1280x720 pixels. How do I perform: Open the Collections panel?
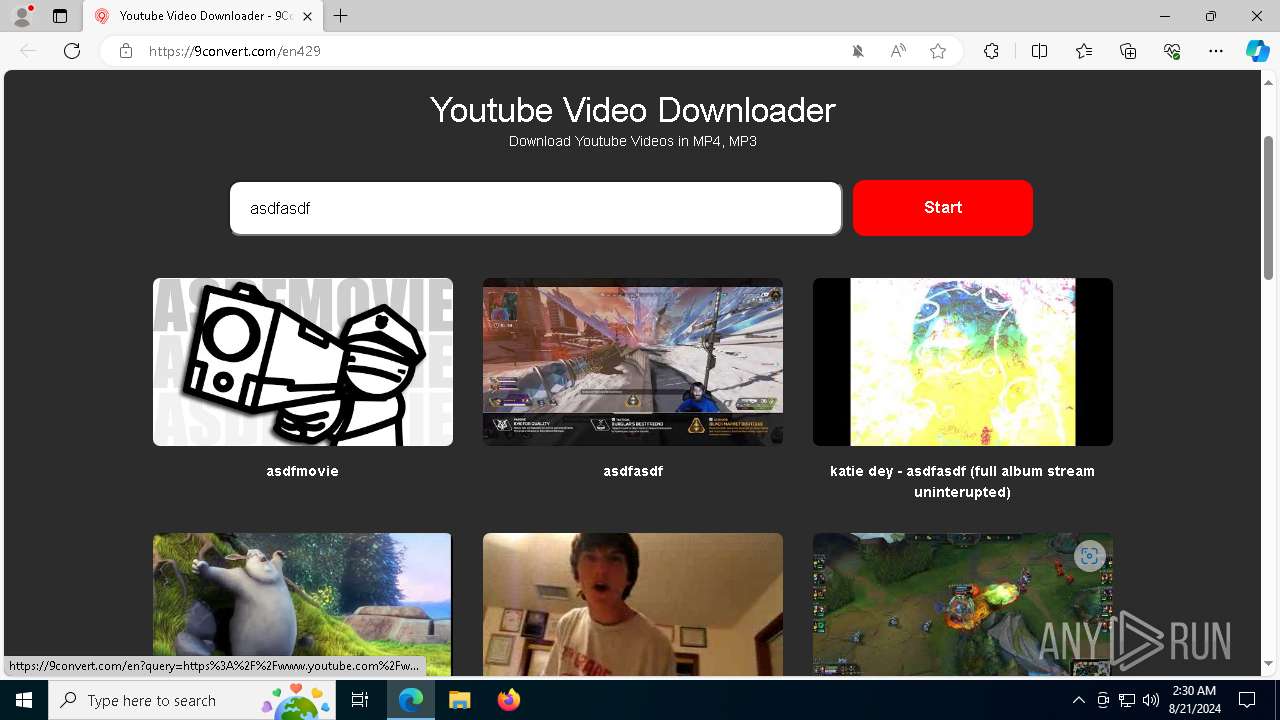click(x=1128, y=51)
